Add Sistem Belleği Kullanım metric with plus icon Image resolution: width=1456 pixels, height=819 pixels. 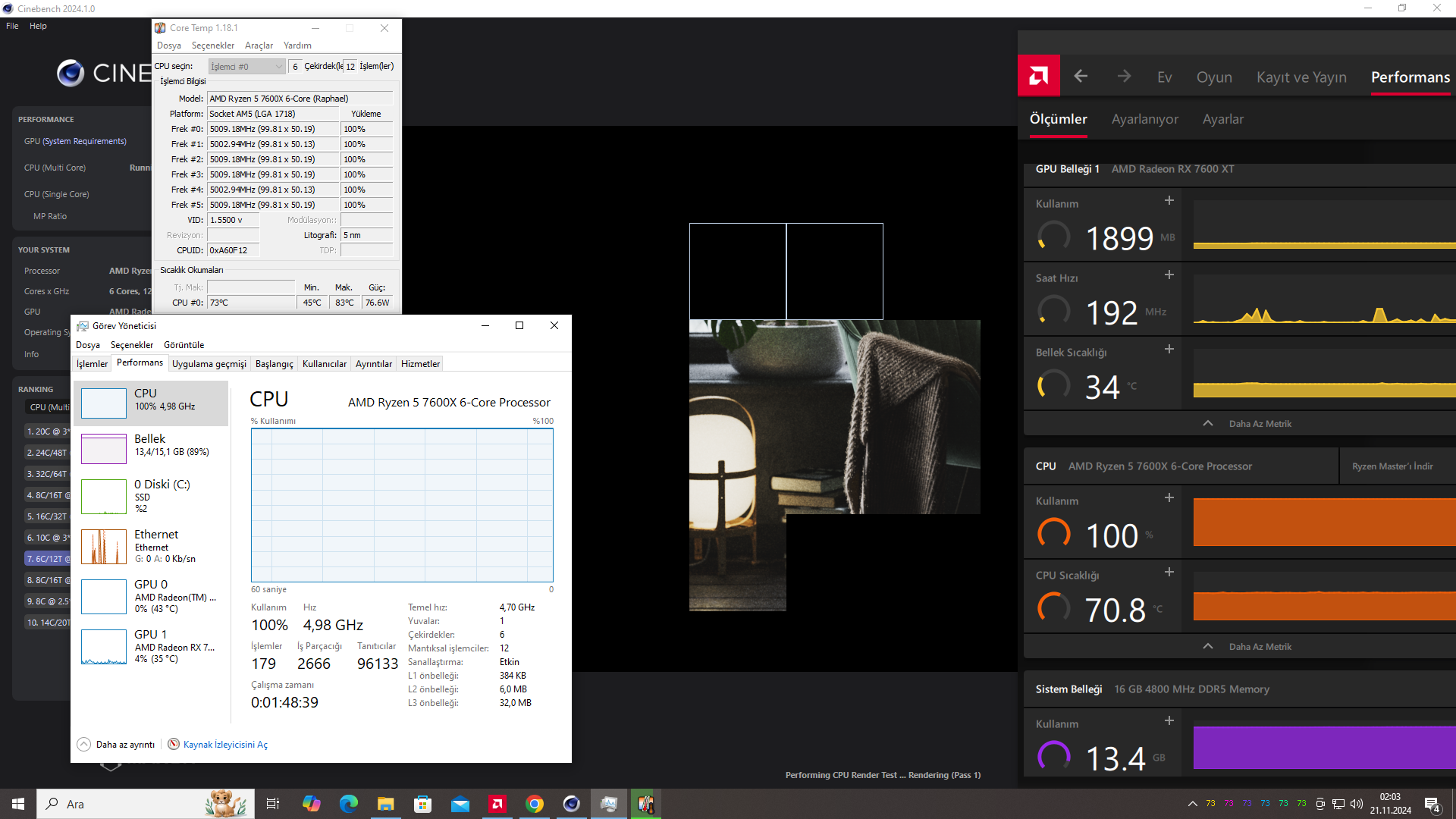(1169, 720)
